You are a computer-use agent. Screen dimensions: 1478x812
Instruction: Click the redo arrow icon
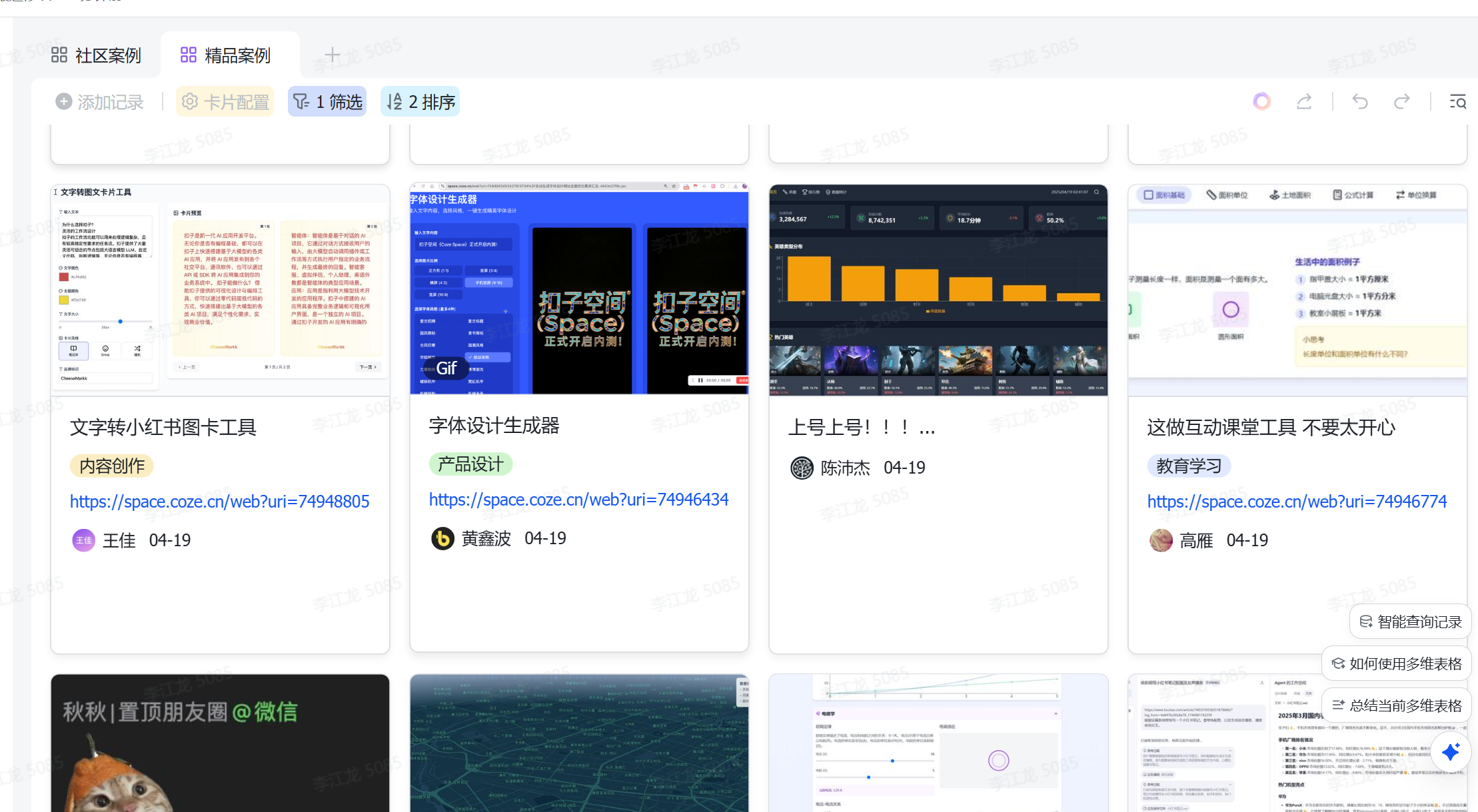point(1401,102)
